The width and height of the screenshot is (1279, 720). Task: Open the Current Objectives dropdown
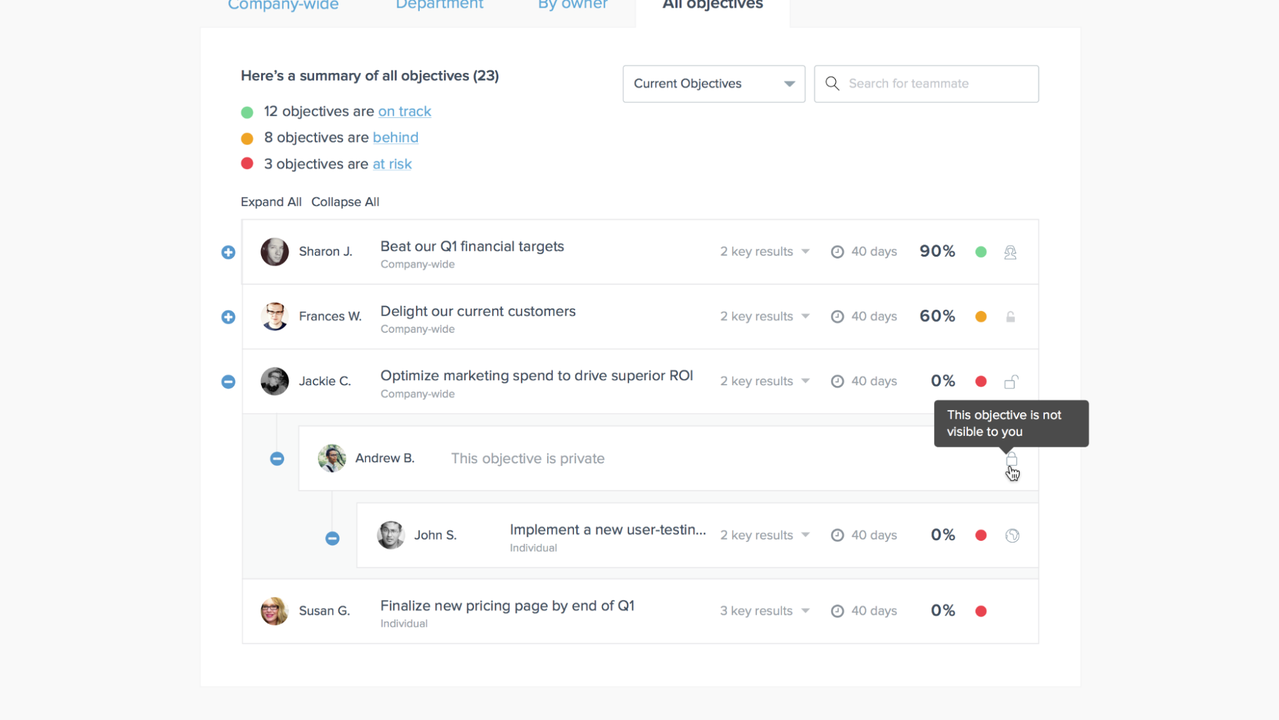[713, 83]
